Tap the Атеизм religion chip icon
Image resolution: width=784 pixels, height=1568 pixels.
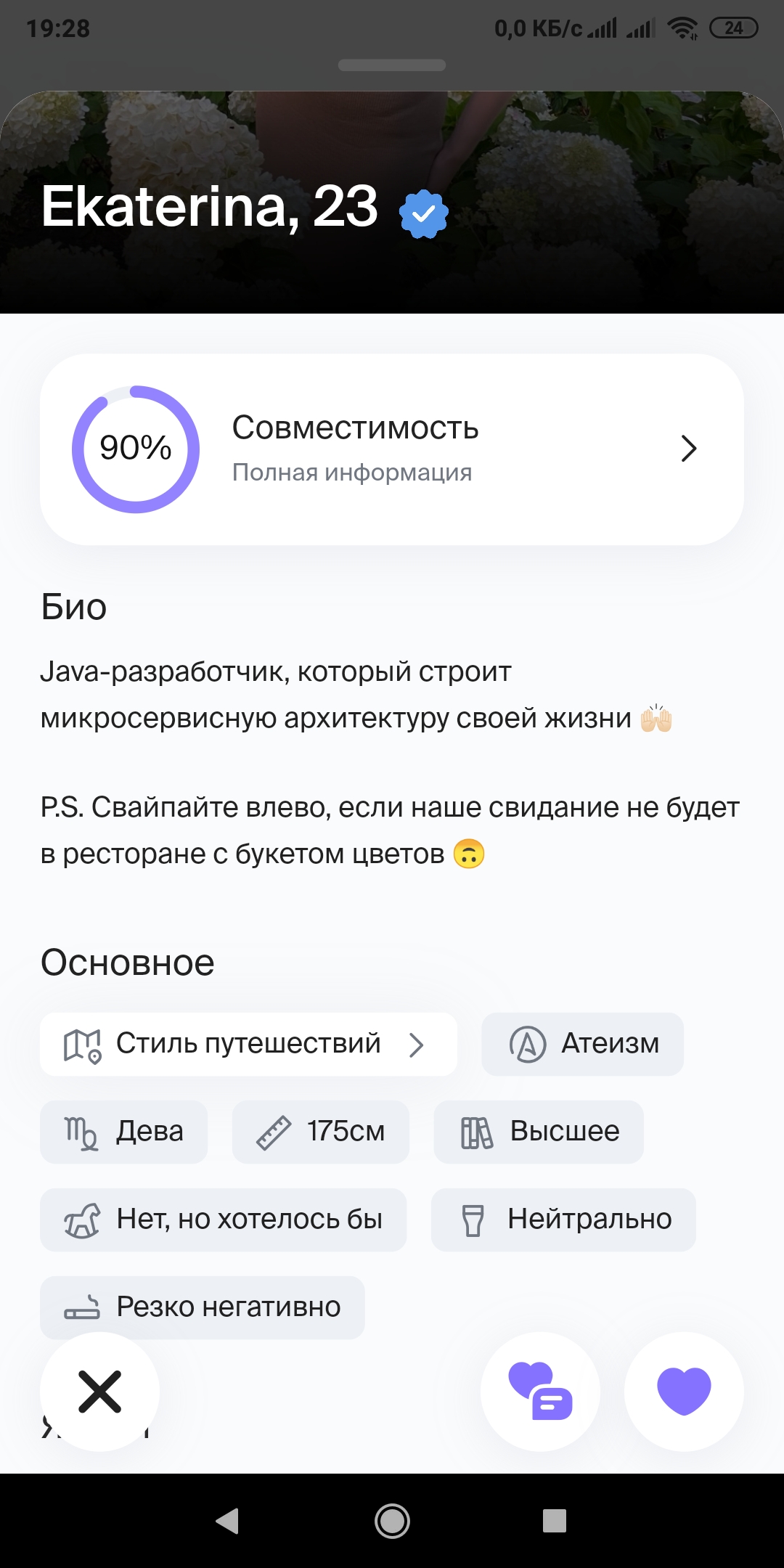click(x=528, y=1045)
